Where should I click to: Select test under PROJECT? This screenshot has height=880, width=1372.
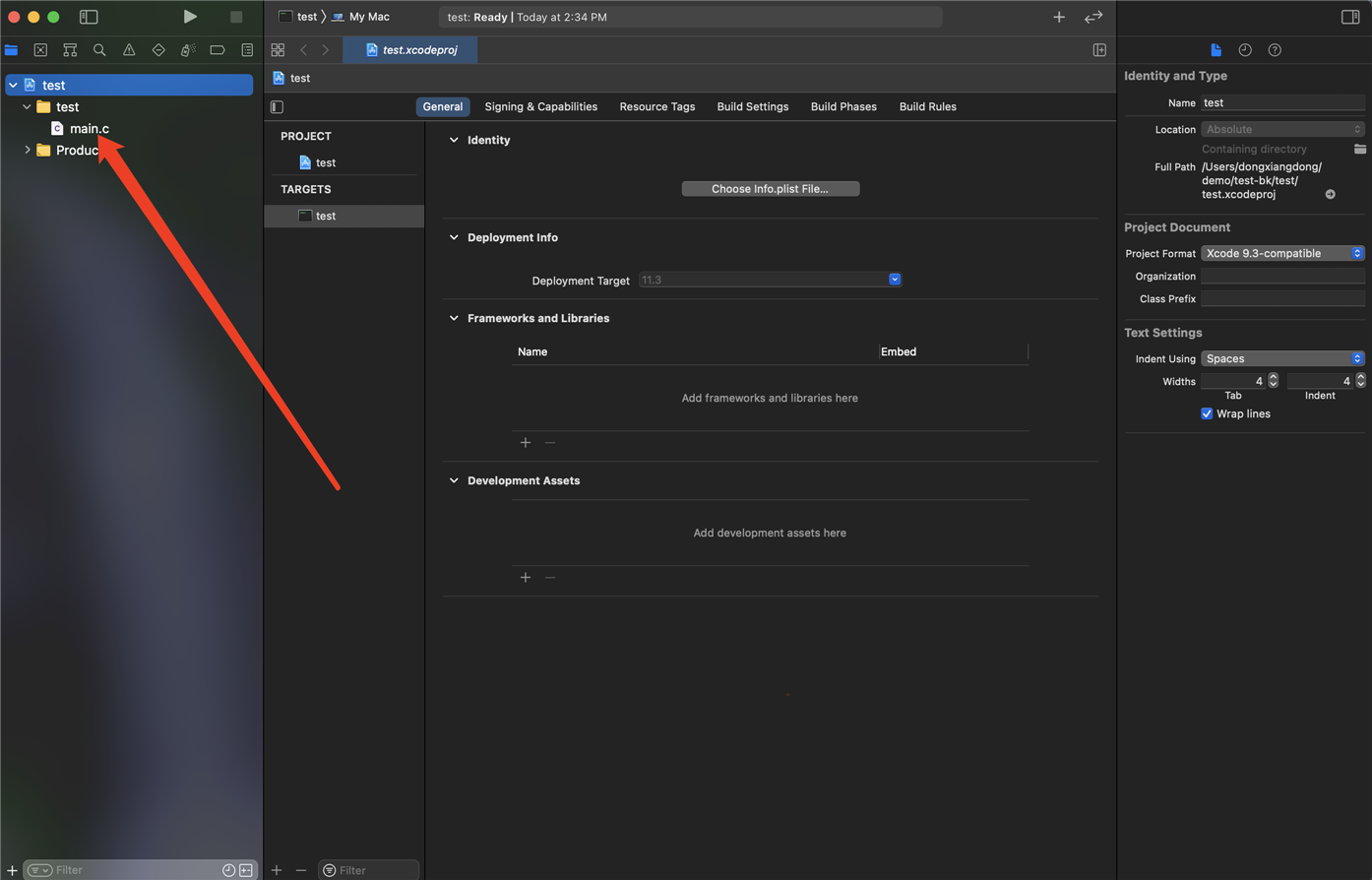click(x=326, y=163)
